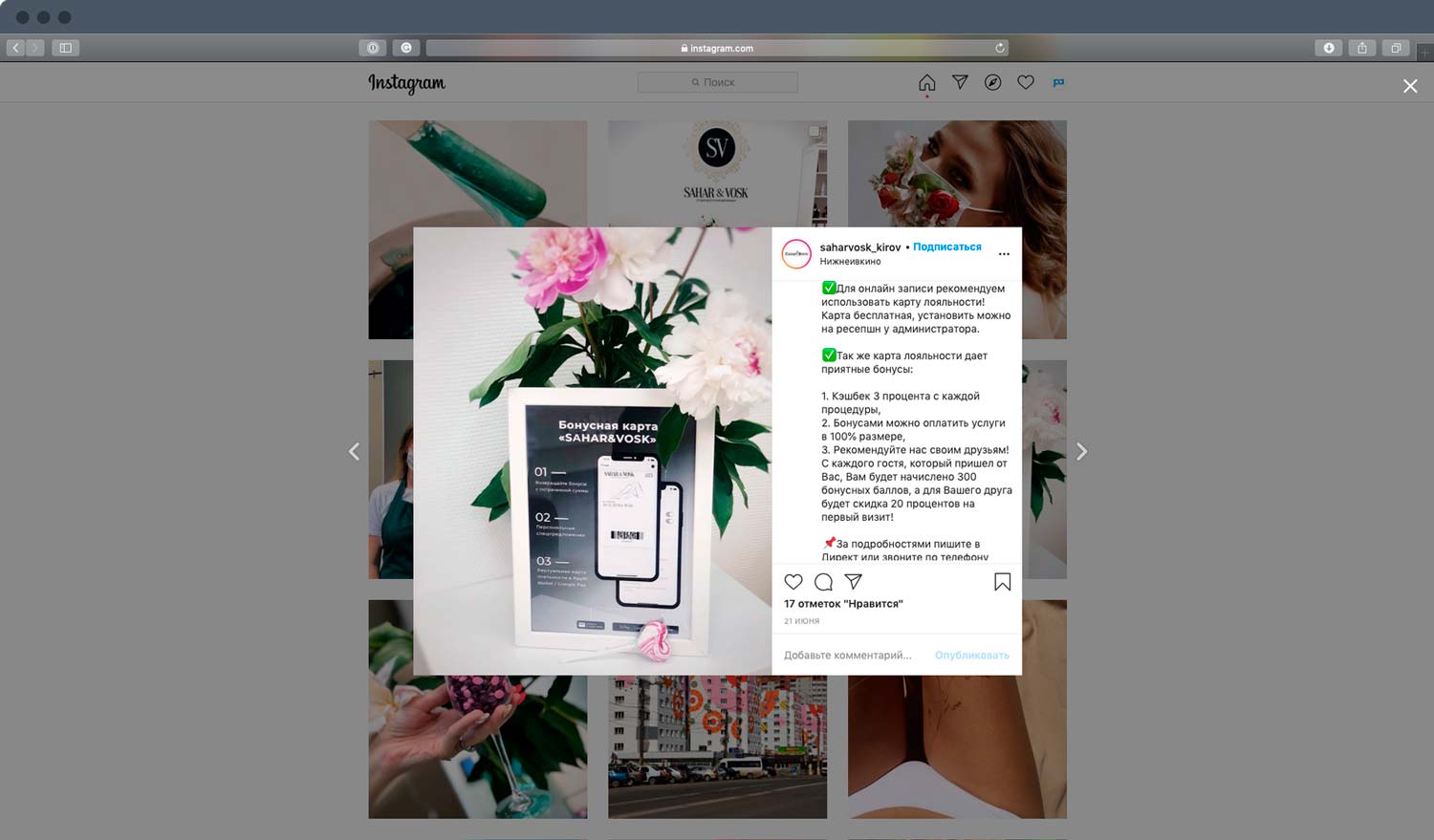Screen dimensions: 1434x840
Task: Click the round extension icon beside shield
Action: click(x=406, y=48)
